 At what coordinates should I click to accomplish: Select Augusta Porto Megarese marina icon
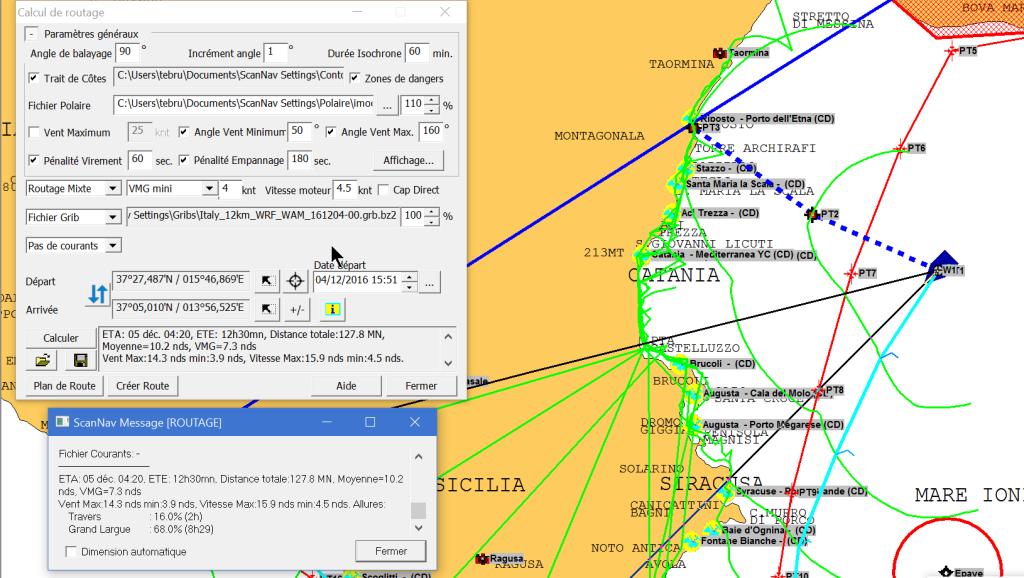pos(694,424)
